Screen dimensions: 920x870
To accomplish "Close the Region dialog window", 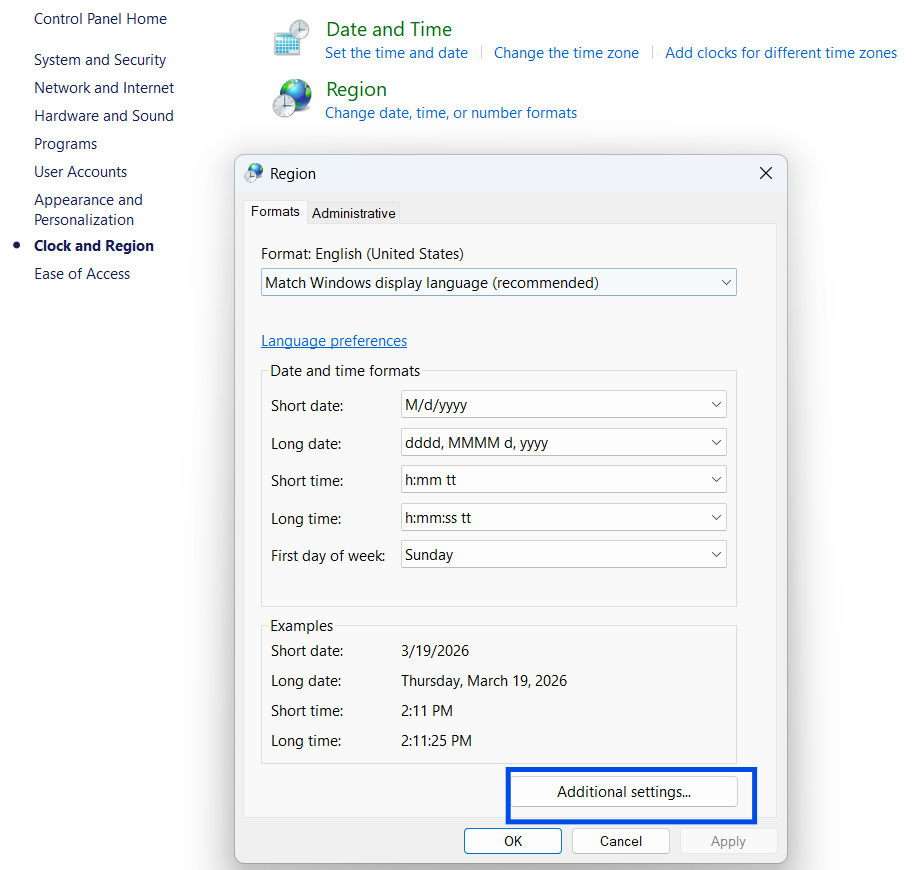I will click(x=766, y=173).
